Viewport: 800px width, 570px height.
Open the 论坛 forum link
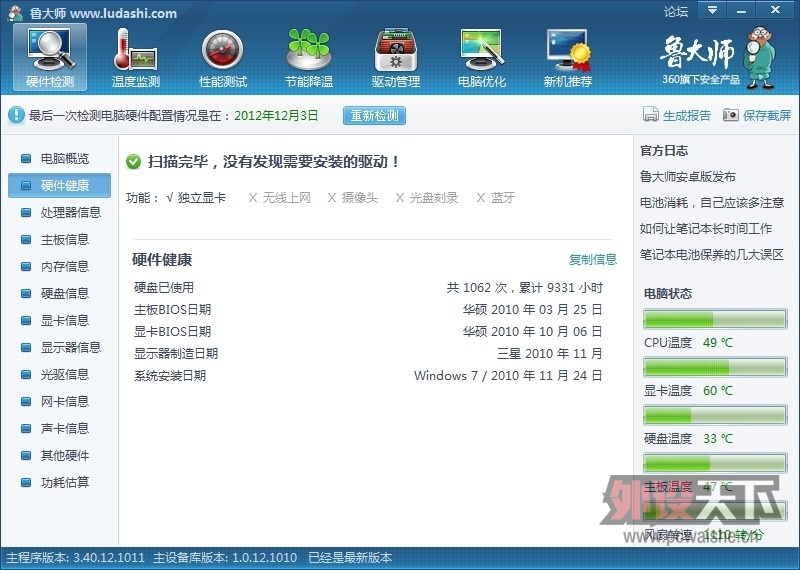tap(676, 11)
